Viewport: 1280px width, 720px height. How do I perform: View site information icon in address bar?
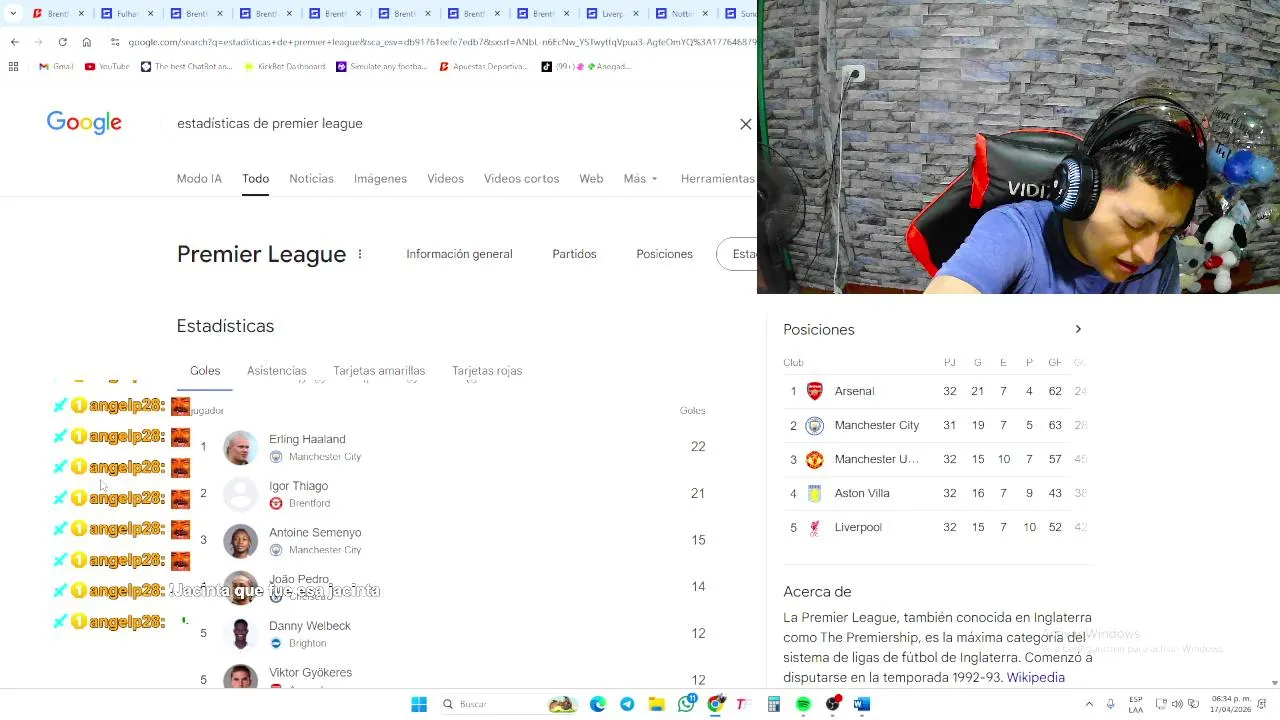[115, 42]
